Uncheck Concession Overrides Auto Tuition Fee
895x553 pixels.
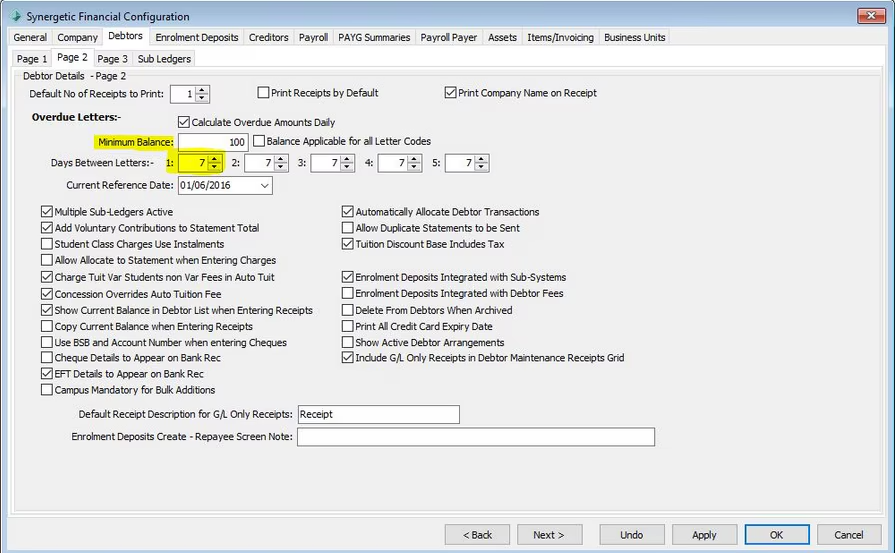point(47,294)
